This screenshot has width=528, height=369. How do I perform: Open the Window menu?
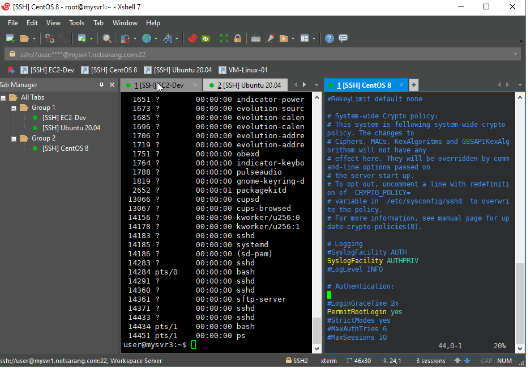125,23
